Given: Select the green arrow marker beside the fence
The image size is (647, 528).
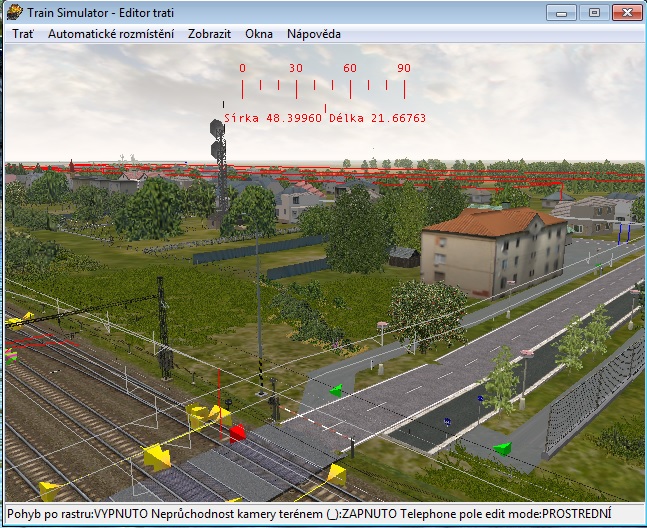Looking at the screenshot, I should tap(503, 448).
